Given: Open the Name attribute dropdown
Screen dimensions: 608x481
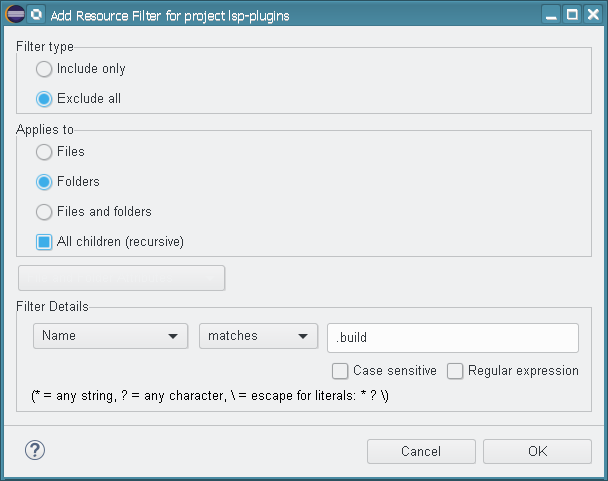Looking at the screenshot, I should (111, 337).
